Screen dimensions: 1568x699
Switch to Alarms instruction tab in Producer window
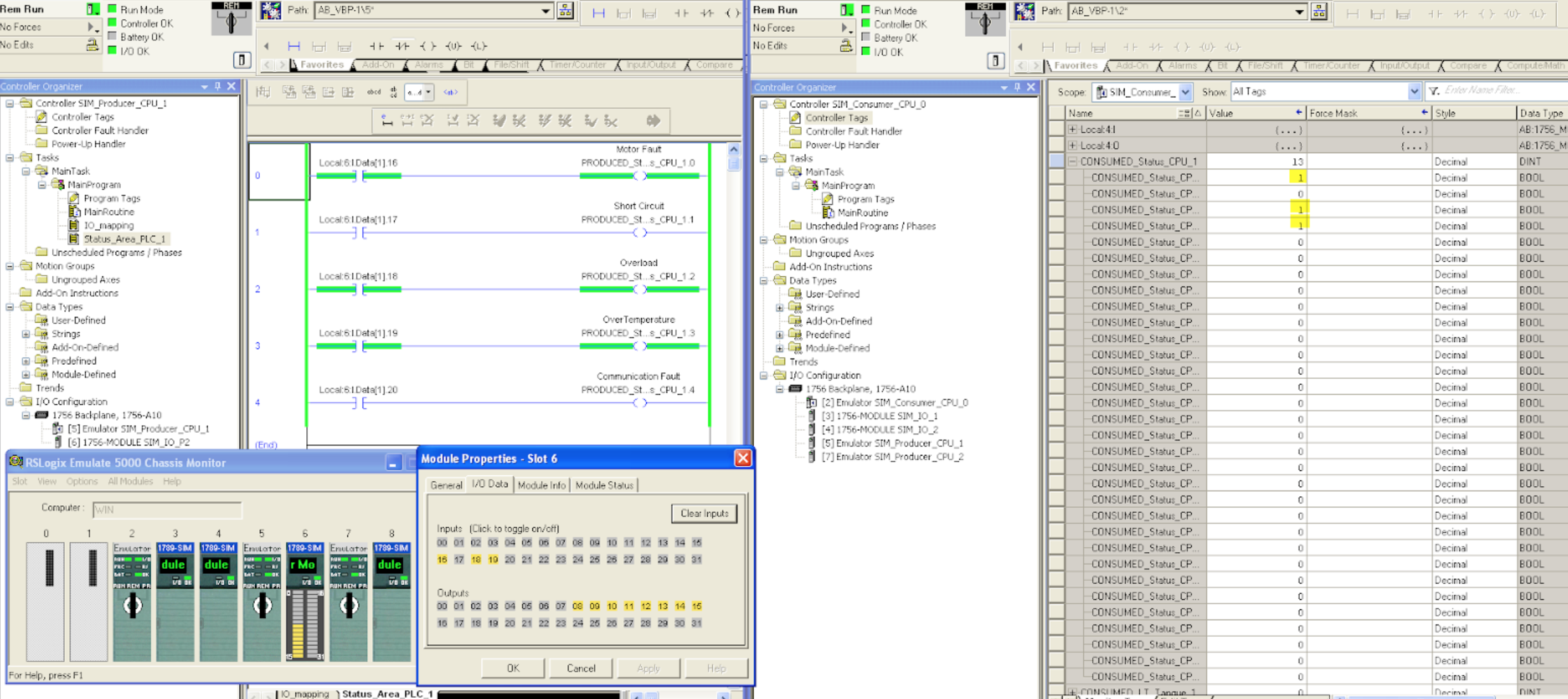pyautogui.click(x=428, y=65)
